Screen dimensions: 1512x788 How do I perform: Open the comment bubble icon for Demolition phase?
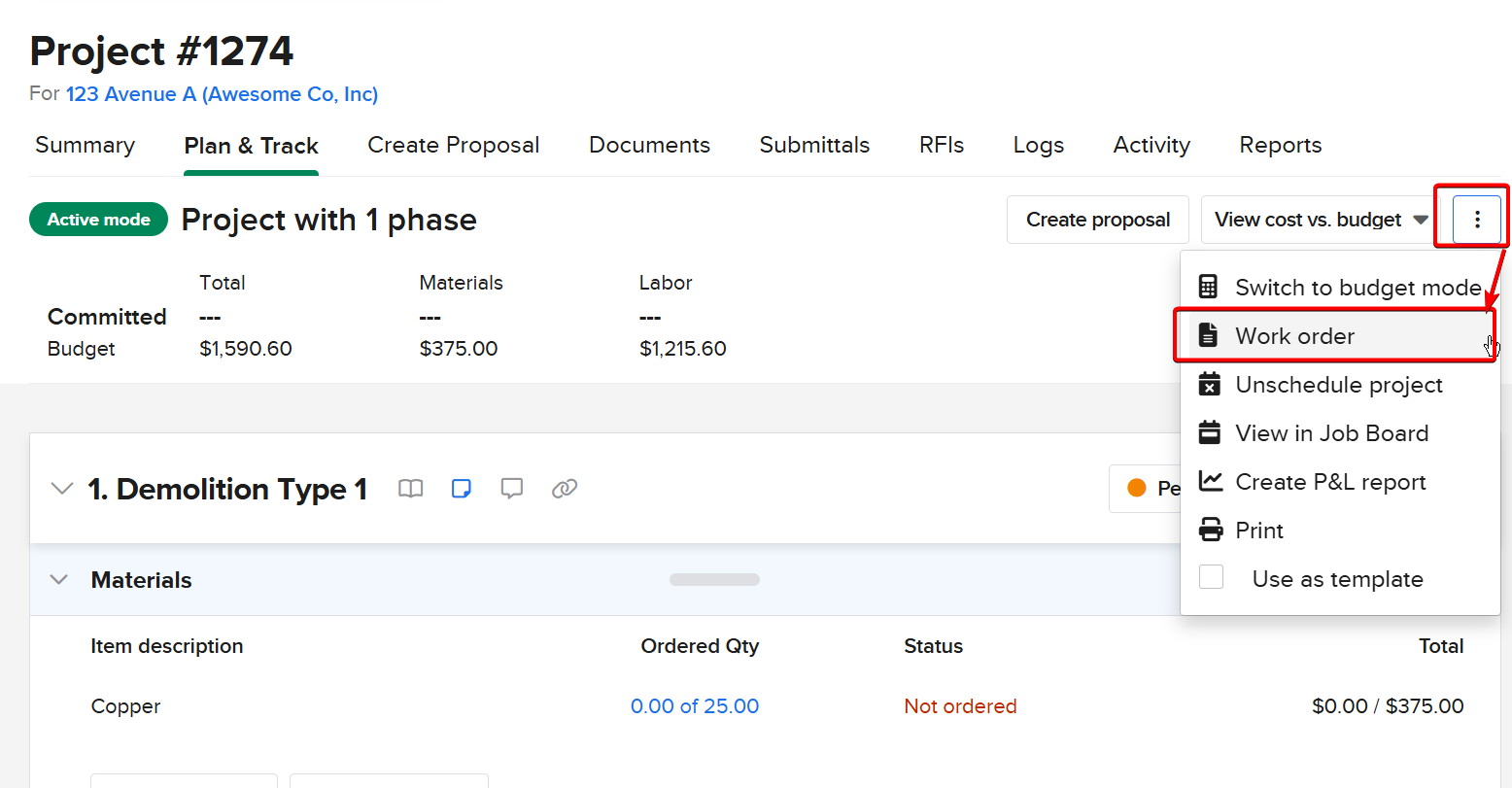512,489
